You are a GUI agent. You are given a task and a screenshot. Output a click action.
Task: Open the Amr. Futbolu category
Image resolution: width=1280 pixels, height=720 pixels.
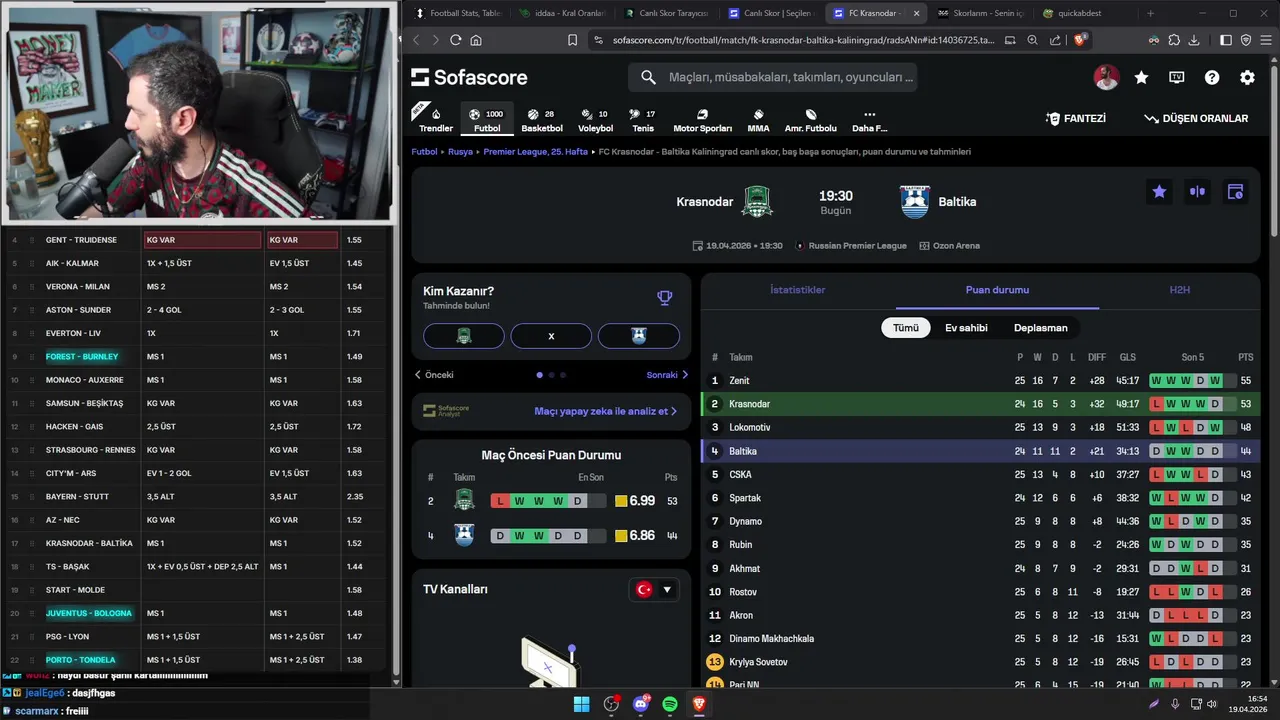click(810, 119)
